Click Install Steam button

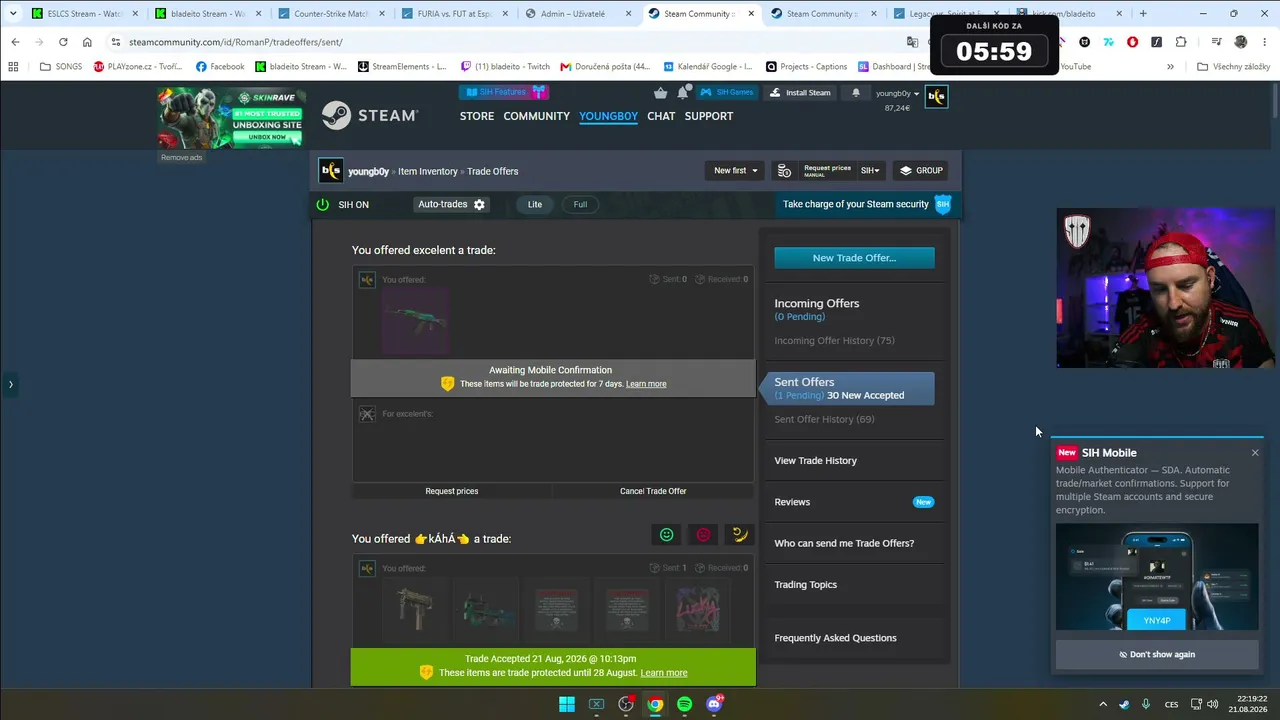[800, 93]
